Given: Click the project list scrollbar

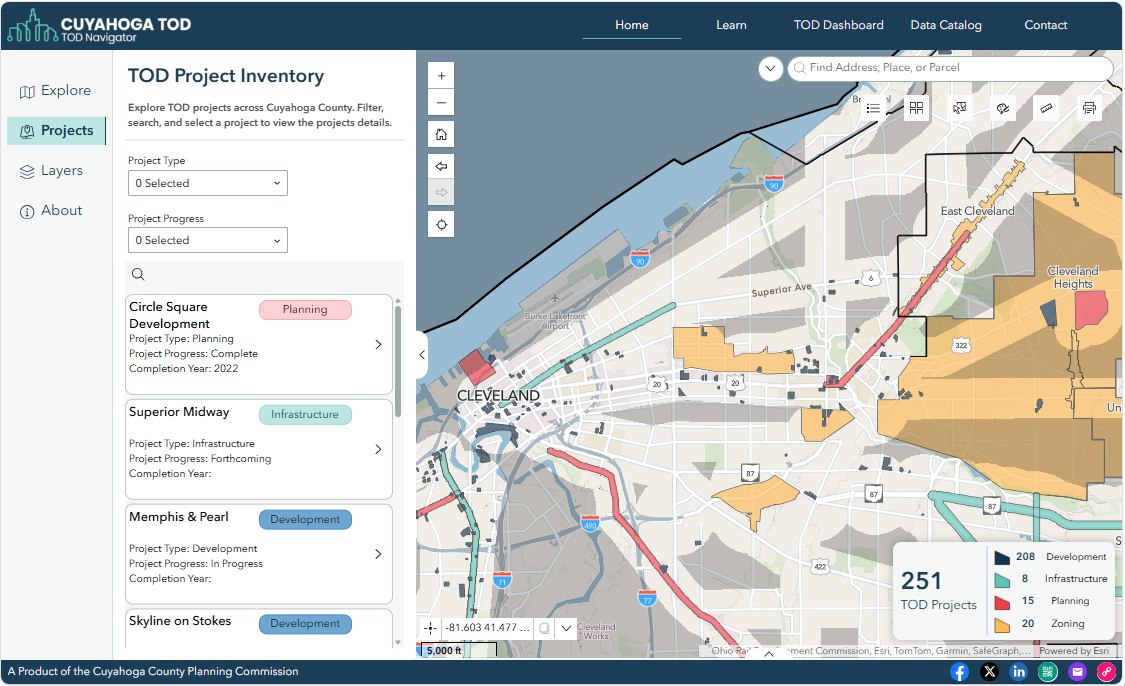Looking at the screenshot, I should click(397, 362).
